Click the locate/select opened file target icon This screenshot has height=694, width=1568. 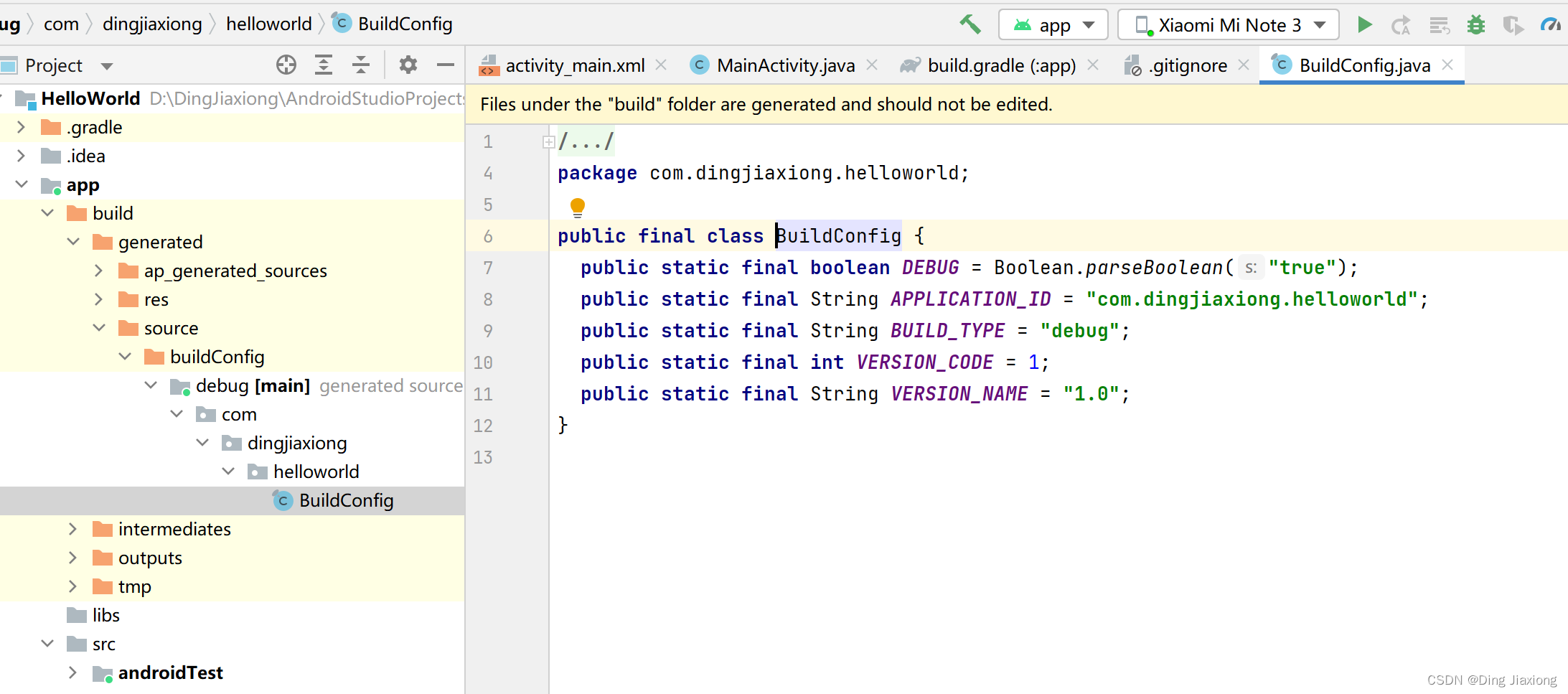click(286, 65)
